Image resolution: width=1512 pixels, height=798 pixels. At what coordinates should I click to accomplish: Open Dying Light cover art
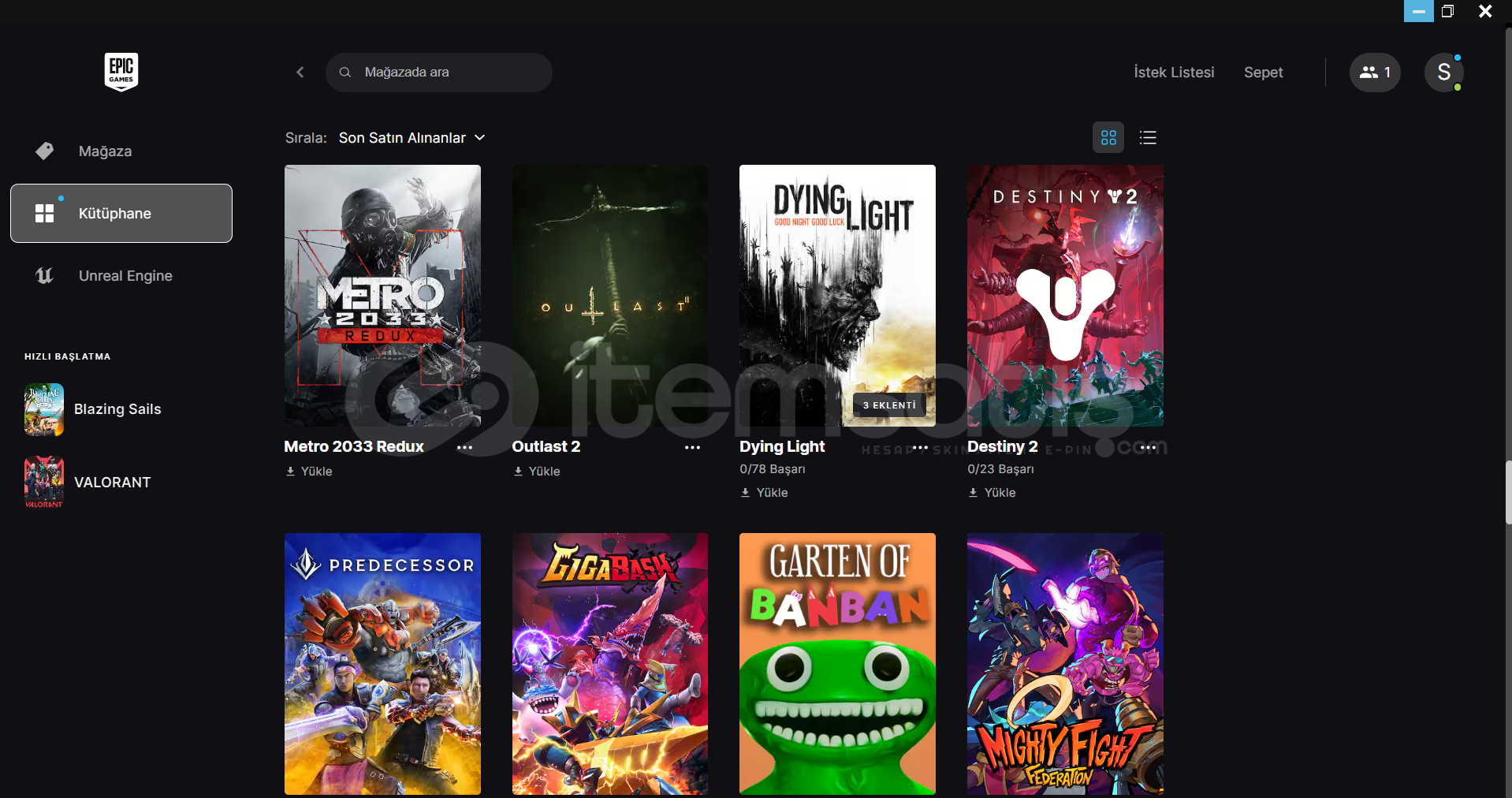coord(837,296)
